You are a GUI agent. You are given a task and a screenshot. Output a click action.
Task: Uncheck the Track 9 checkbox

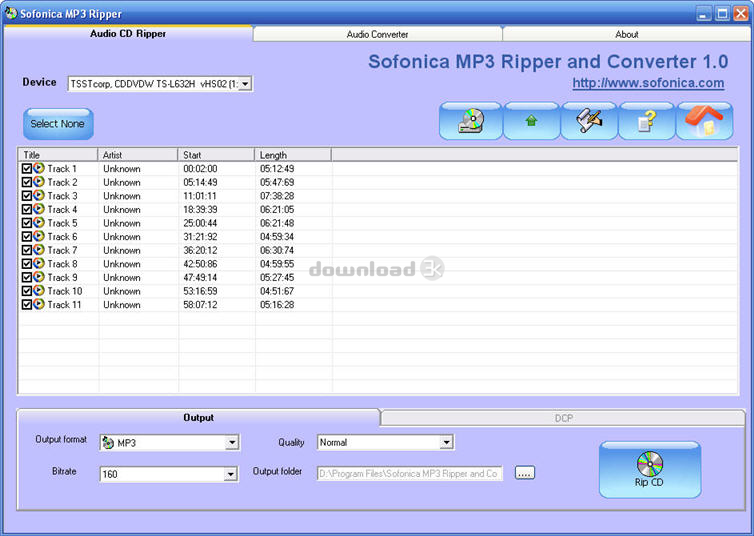point(27,277)
